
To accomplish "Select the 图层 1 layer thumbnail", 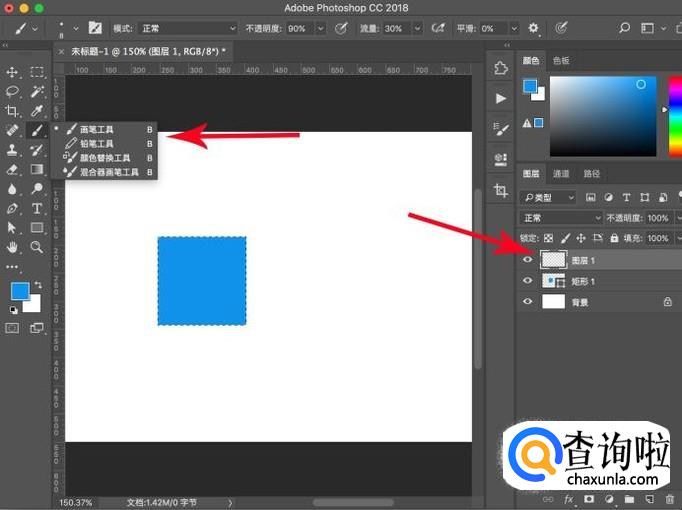I will click(x=553, y=260).
